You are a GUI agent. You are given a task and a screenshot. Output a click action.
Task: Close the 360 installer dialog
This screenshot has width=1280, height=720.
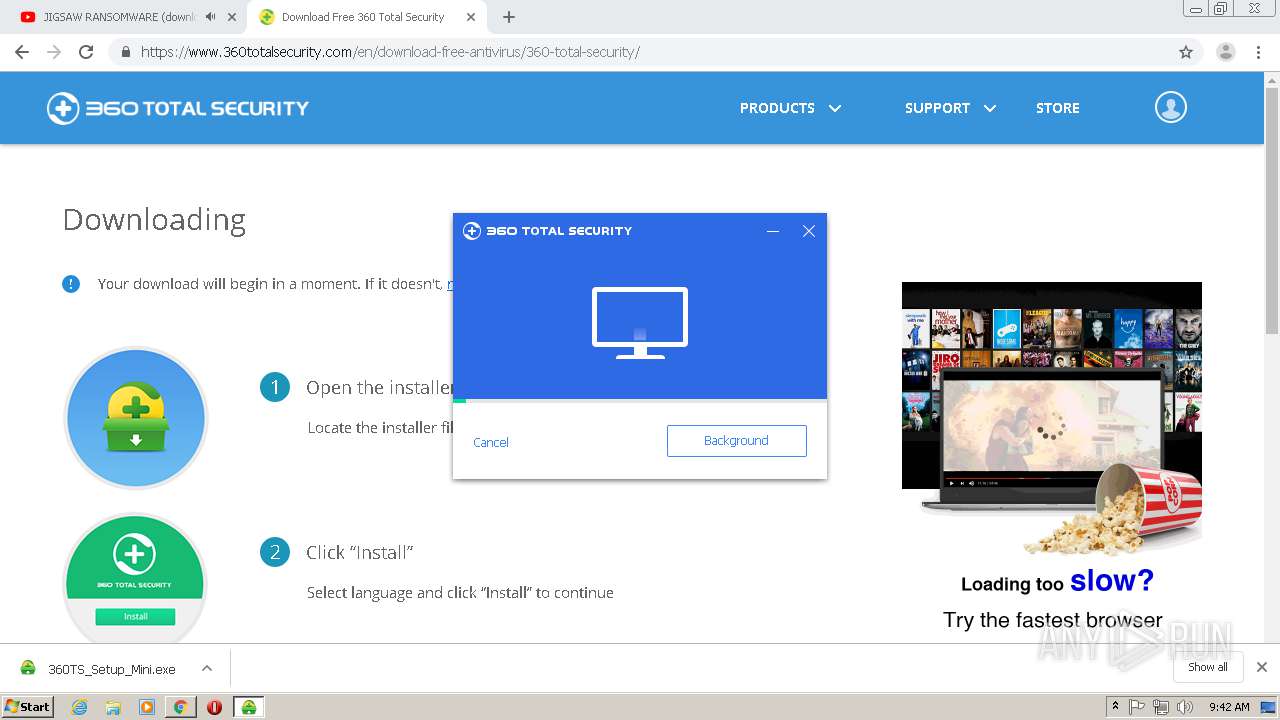(x=809, y=231)
